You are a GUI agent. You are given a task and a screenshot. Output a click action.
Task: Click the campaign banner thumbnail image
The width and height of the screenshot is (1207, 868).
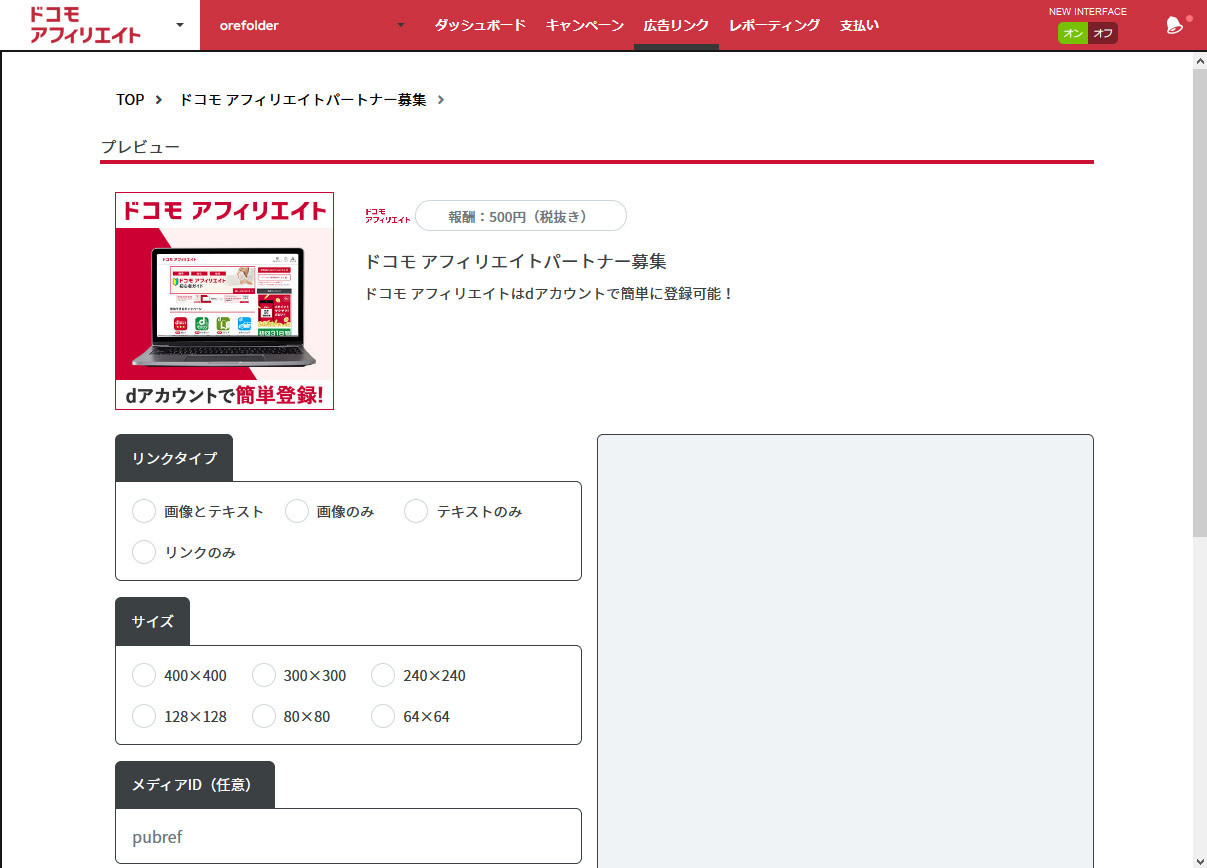click(x=224, y=301)
